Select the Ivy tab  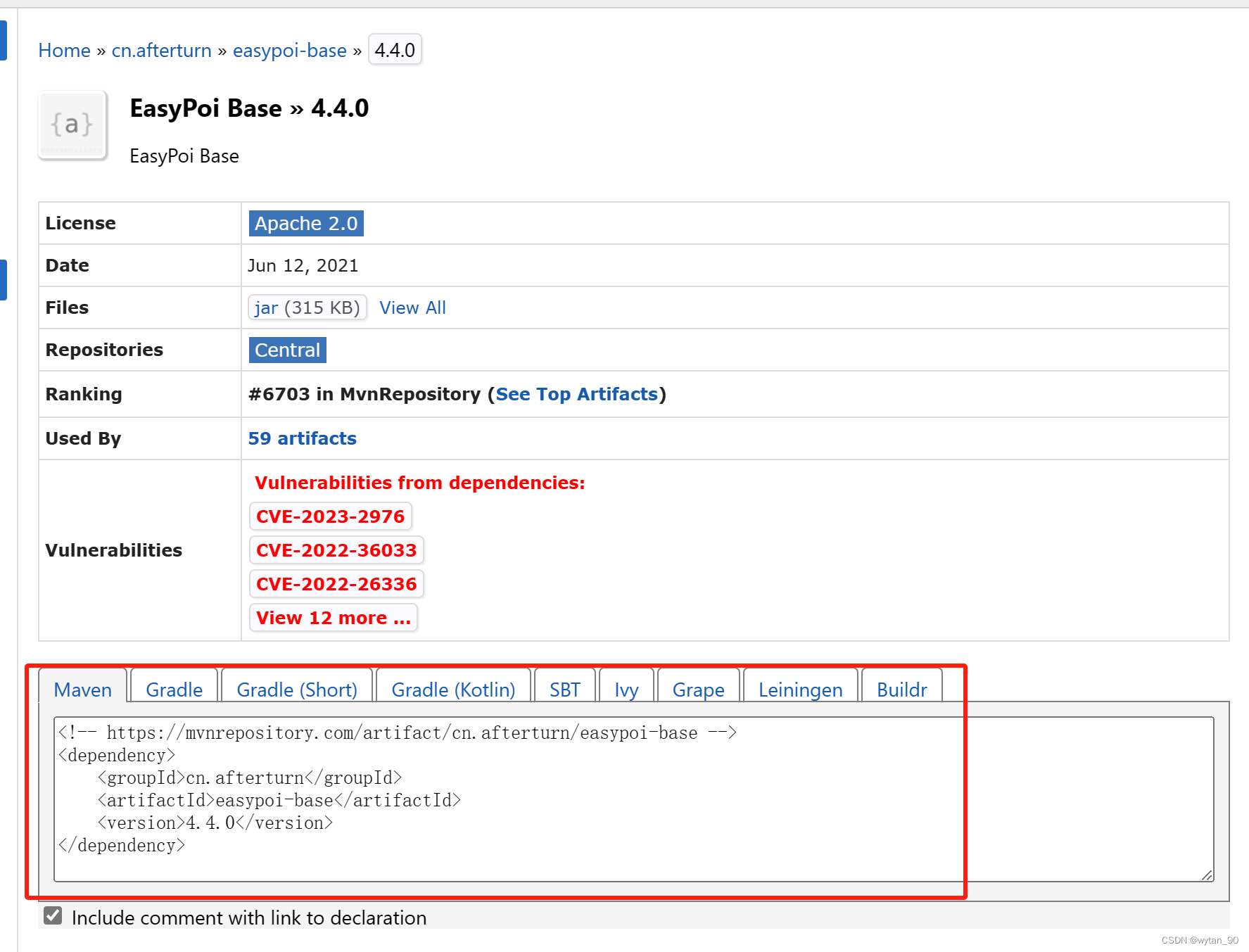[626, 690]
